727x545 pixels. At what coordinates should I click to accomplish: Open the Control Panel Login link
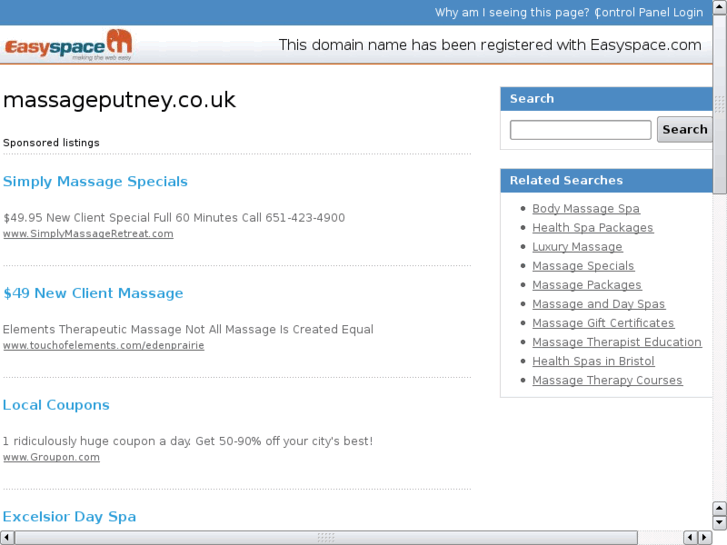[x=649, y=13]
